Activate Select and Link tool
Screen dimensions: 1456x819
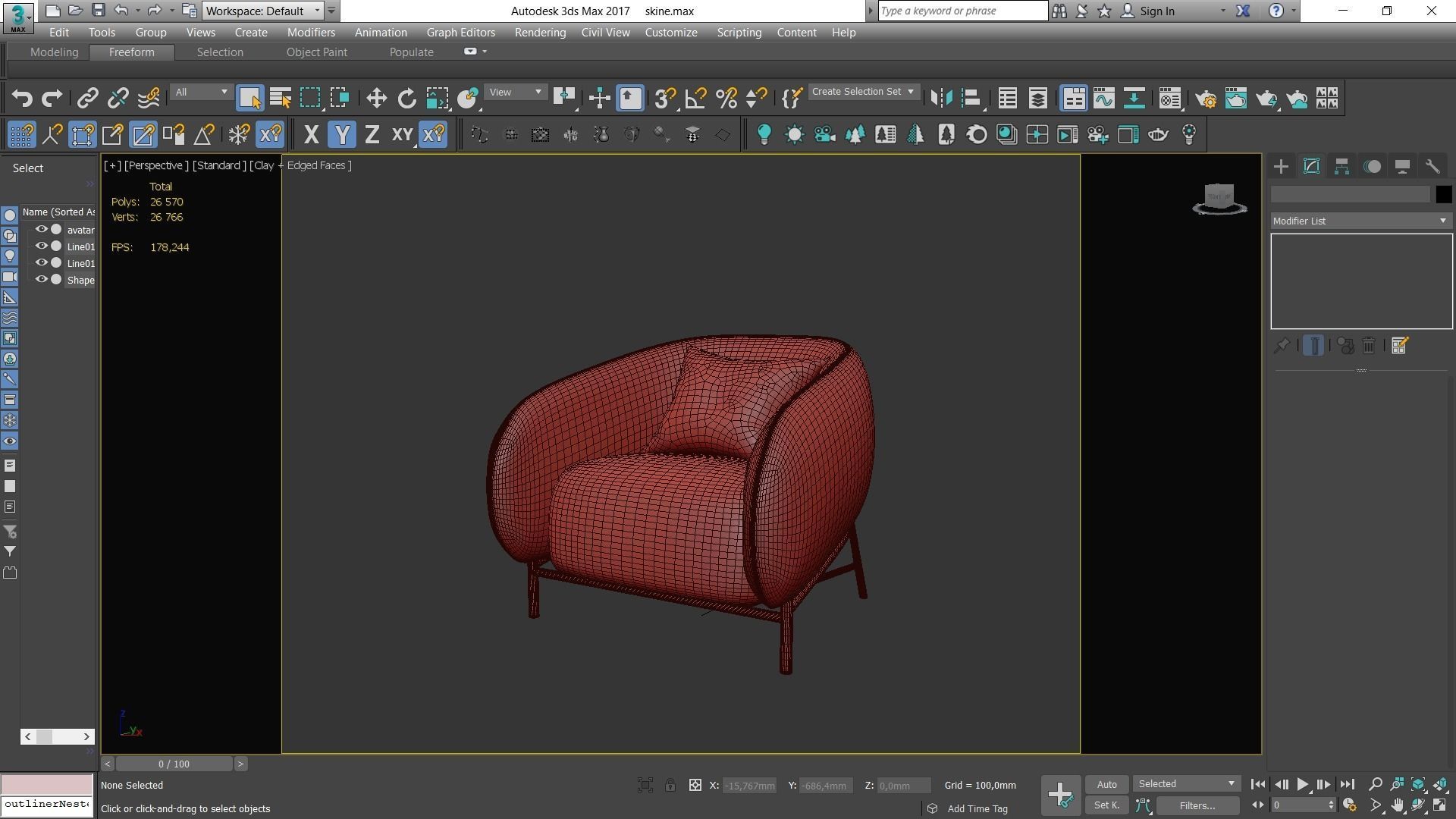[x=87, y=99]
